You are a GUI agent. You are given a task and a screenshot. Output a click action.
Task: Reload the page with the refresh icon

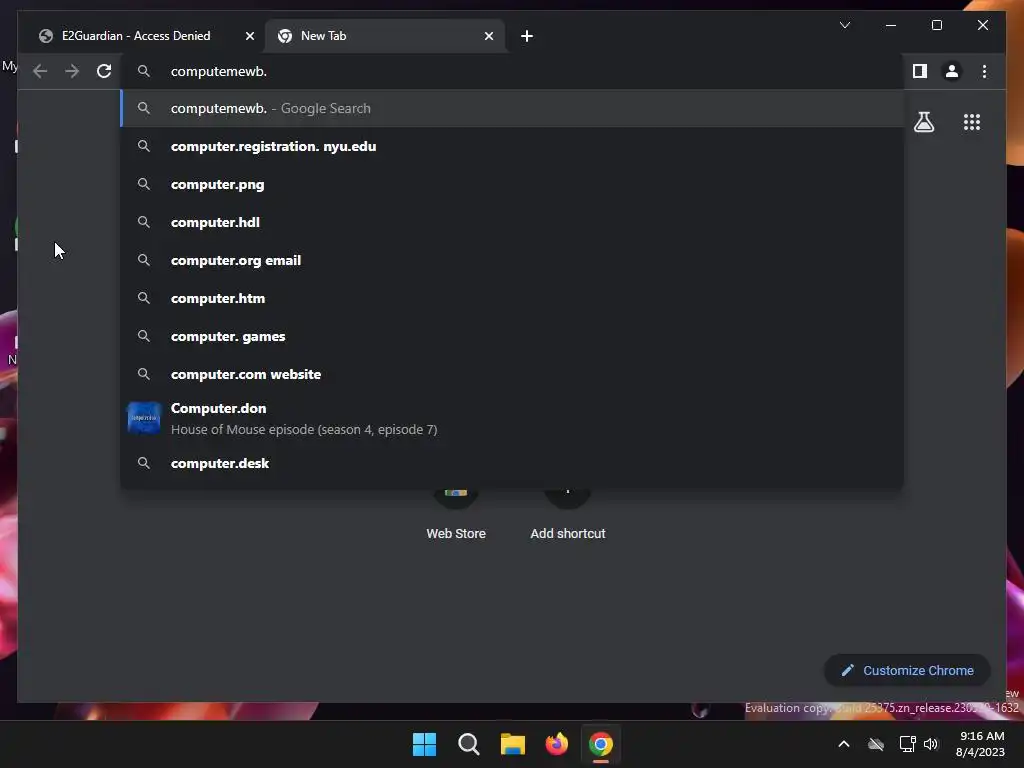click(104, 71)
